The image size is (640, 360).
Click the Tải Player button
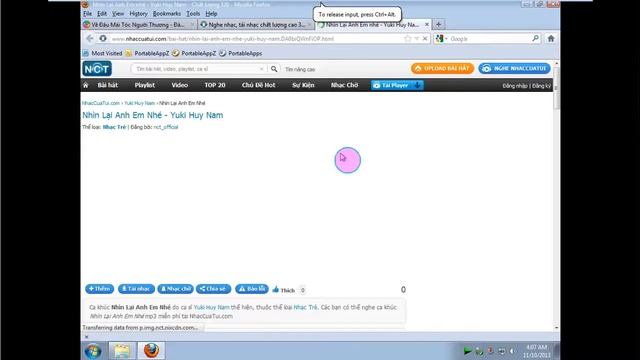(x=397, y=85)
